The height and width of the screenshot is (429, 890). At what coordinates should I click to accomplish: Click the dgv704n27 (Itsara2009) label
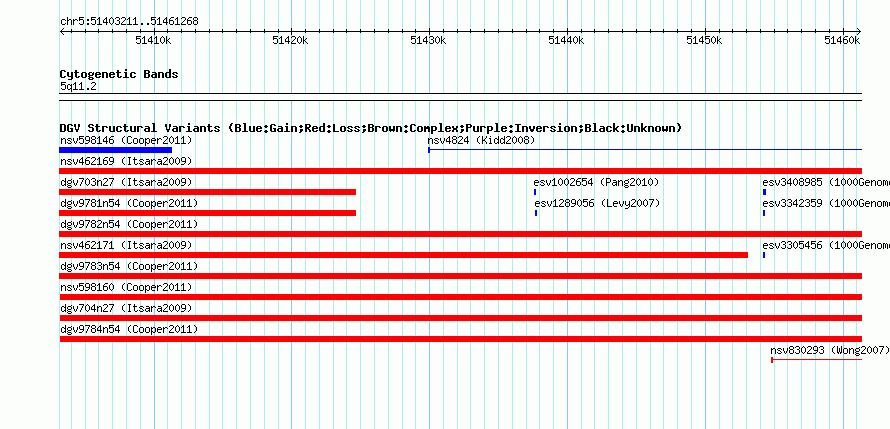(x=126, y=308)
